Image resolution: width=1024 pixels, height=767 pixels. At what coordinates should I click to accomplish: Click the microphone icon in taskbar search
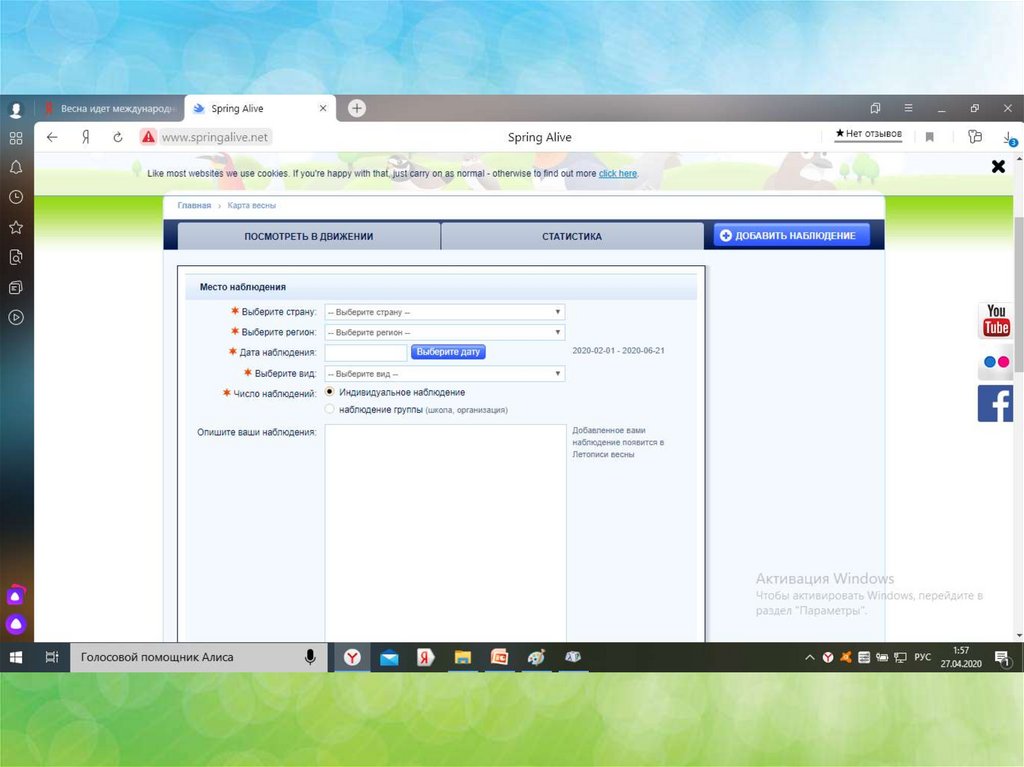(x=310, y=657)
